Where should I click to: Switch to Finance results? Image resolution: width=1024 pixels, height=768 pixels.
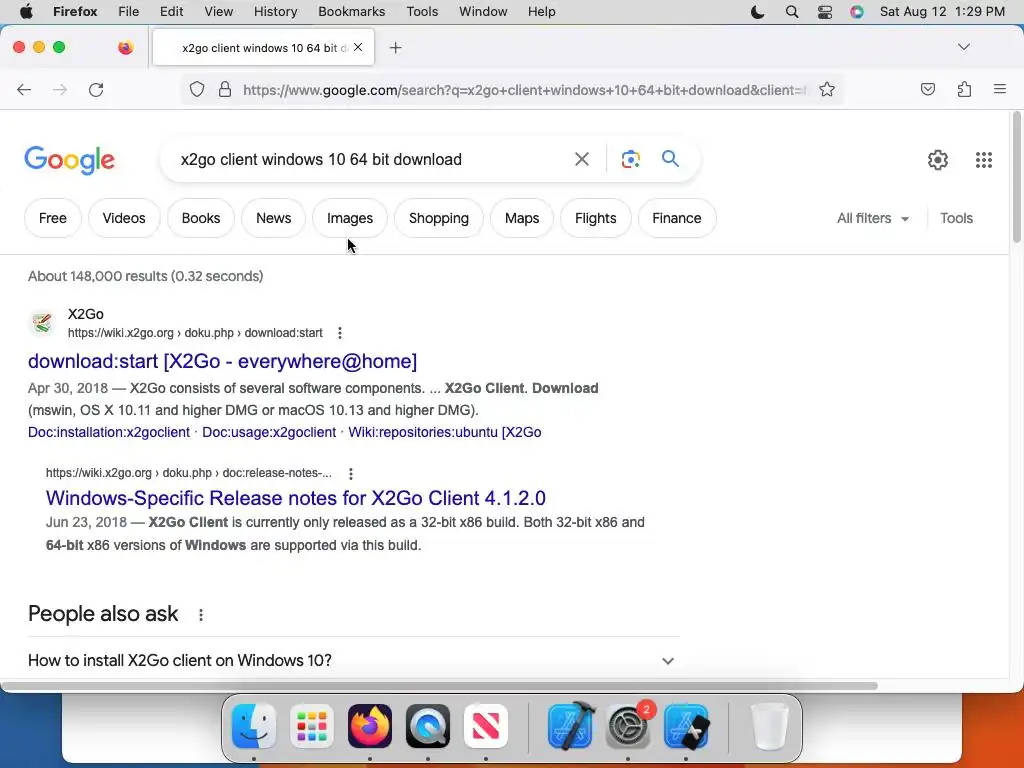click(677, 218)
